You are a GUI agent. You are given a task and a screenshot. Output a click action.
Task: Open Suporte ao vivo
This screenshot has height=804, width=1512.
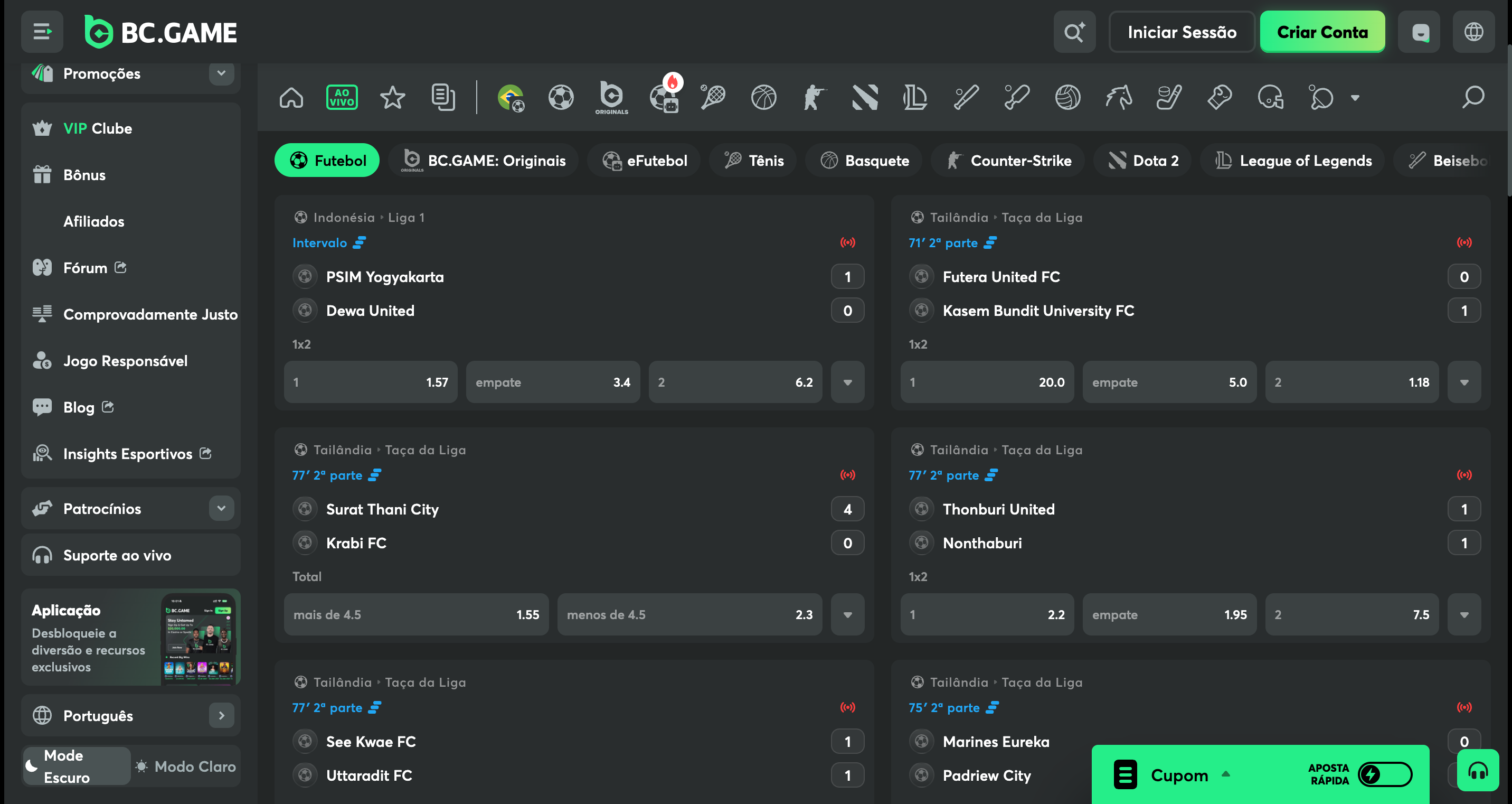[x=130, y=555]
